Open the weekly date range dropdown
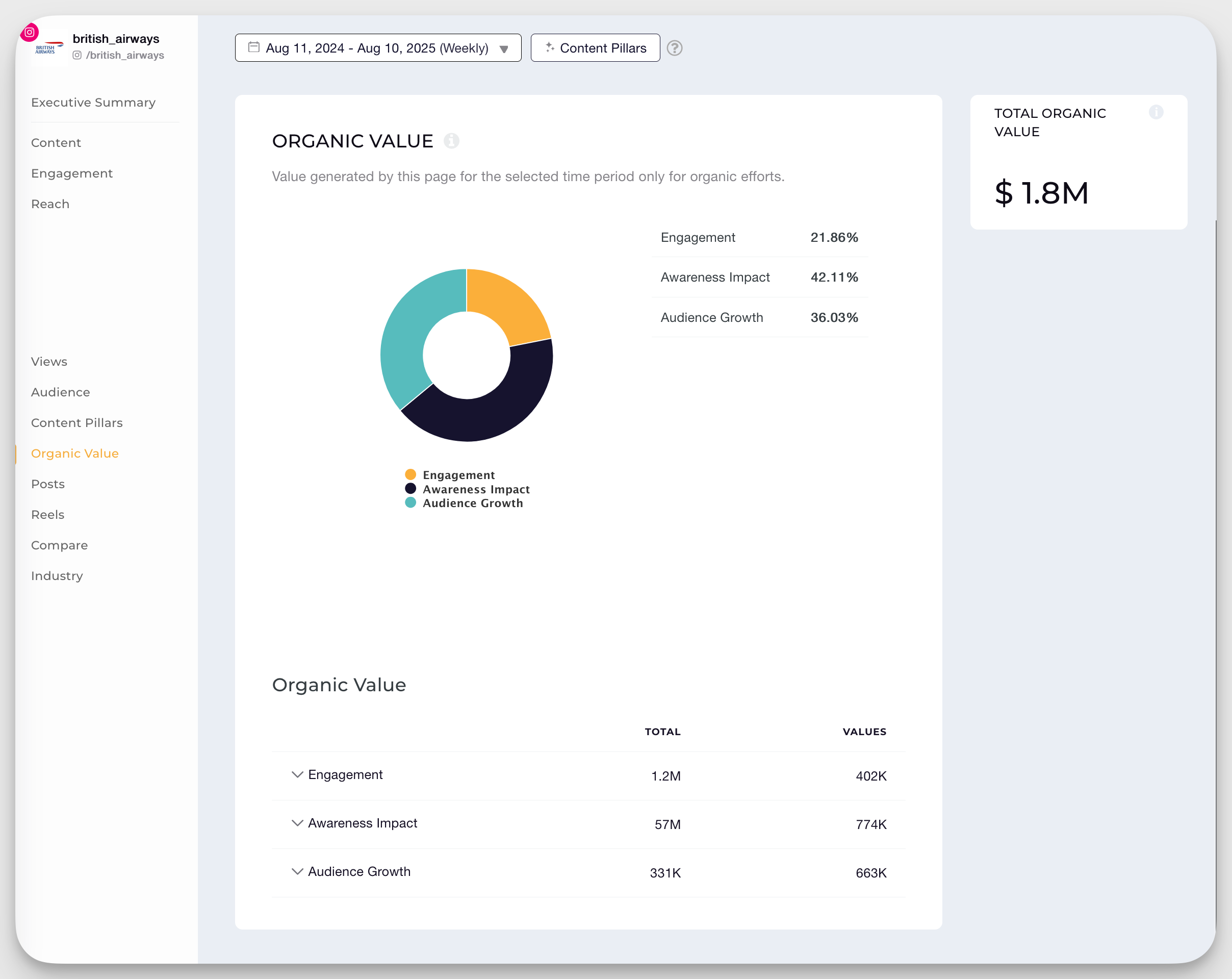This screenshot has height=979, width=1232. pos(504,49)
